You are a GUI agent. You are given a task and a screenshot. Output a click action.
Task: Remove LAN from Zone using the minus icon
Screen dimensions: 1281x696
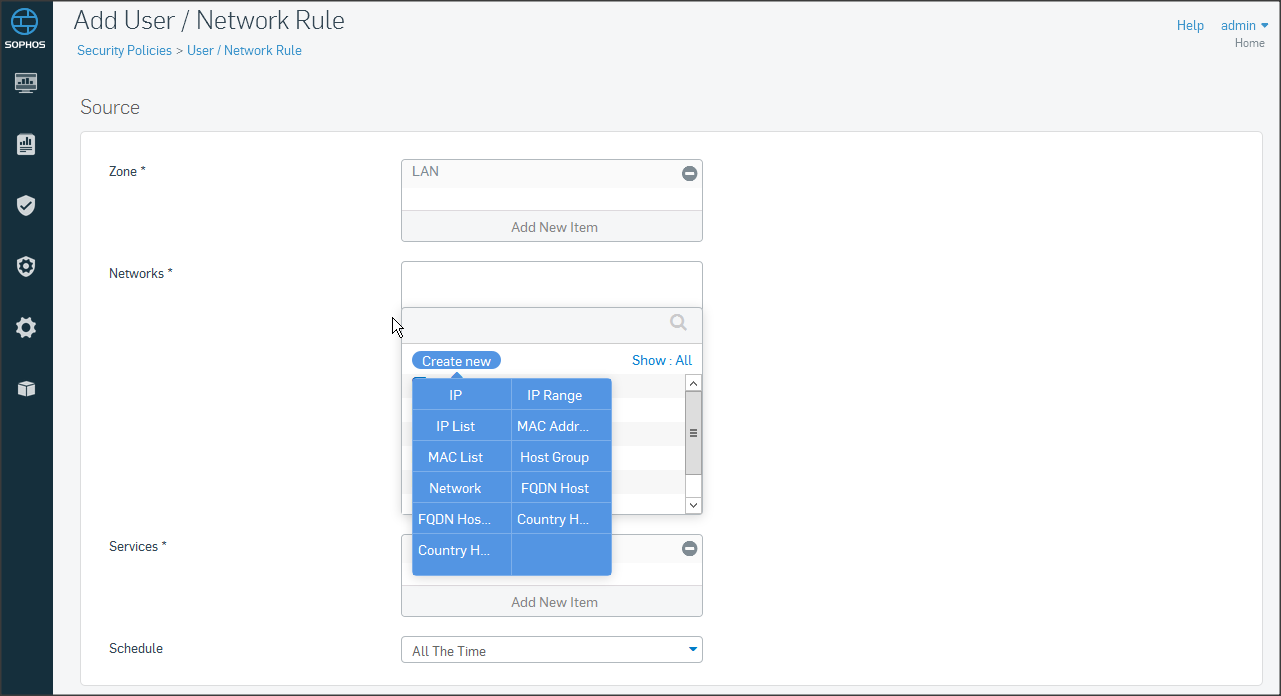(689, 173)
